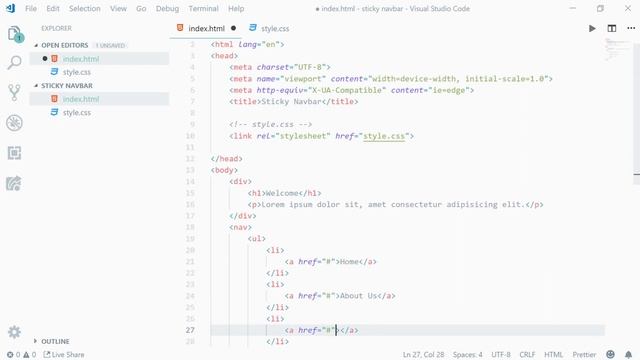Click Prettier in the status bar
This screenshot has height=360, width=640.
[x=584, y=355]
